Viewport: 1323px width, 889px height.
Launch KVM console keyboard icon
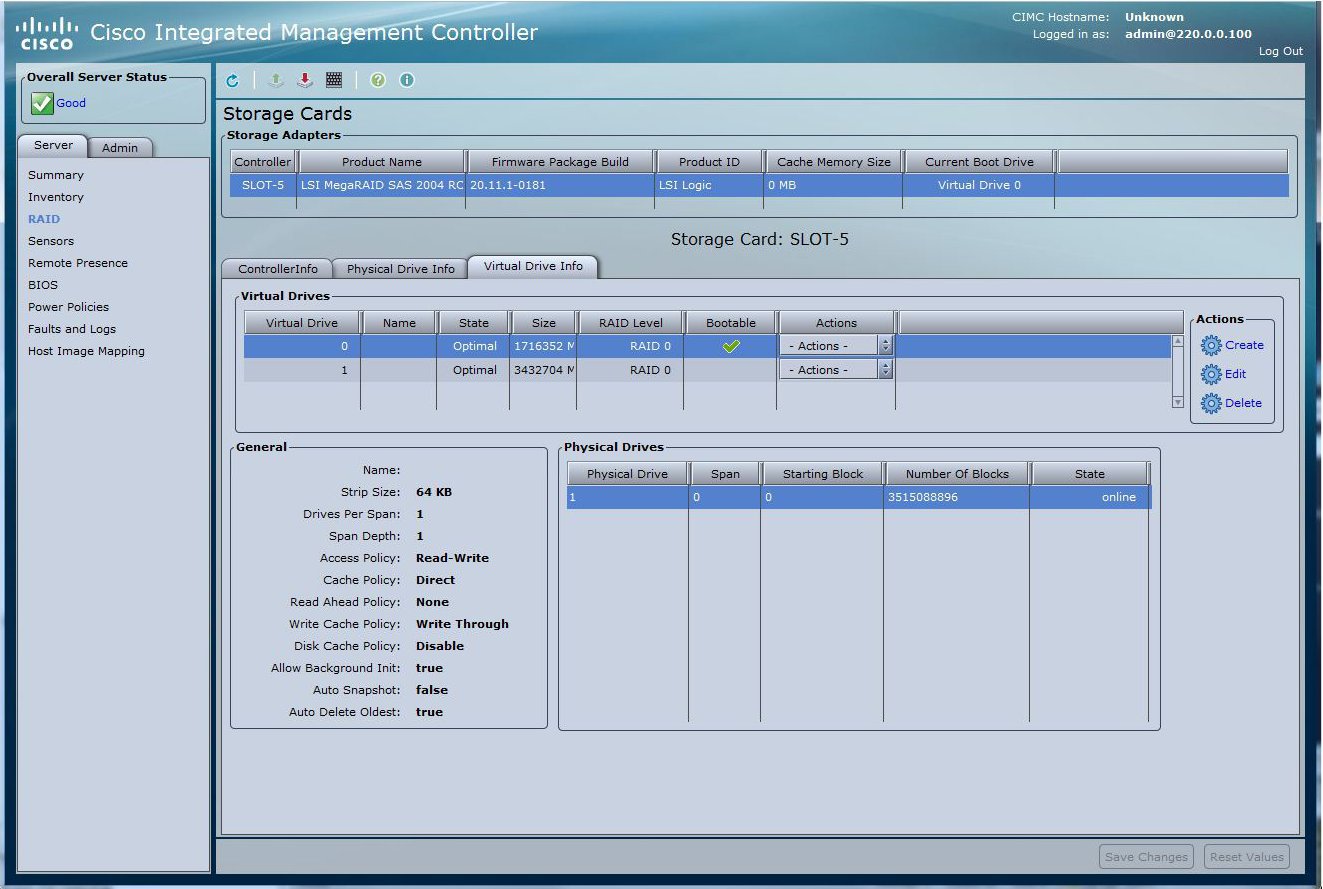[x=334, y=81]
